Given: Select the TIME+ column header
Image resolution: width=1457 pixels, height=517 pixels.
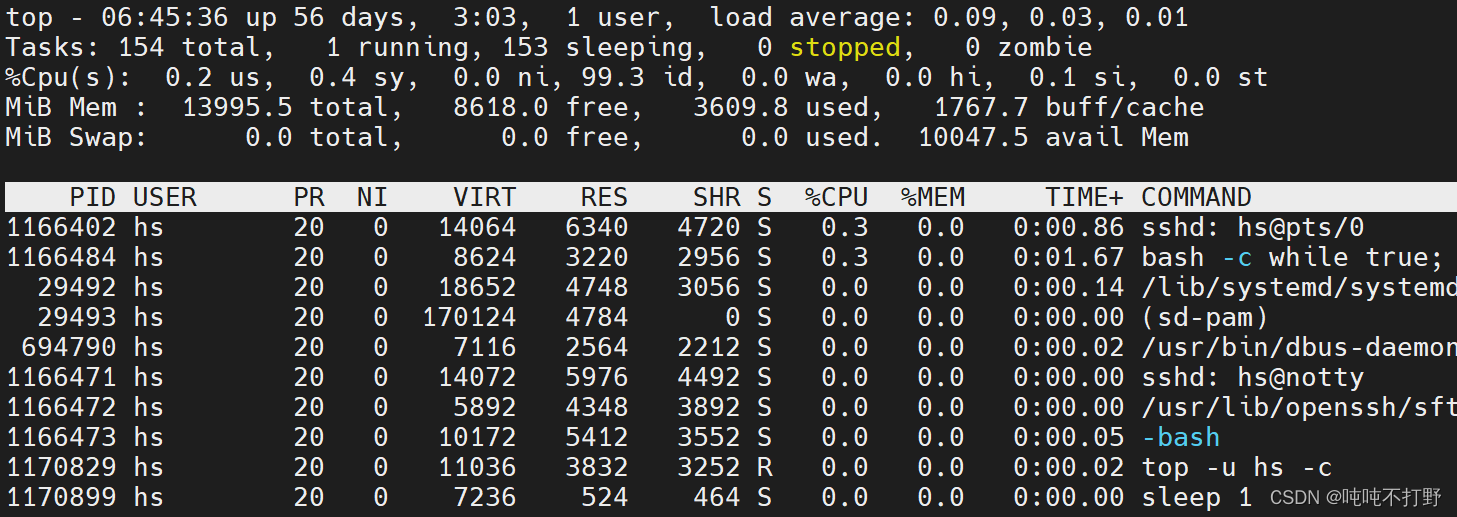Looking at the screenshot, I should (x=1085, y=197).
